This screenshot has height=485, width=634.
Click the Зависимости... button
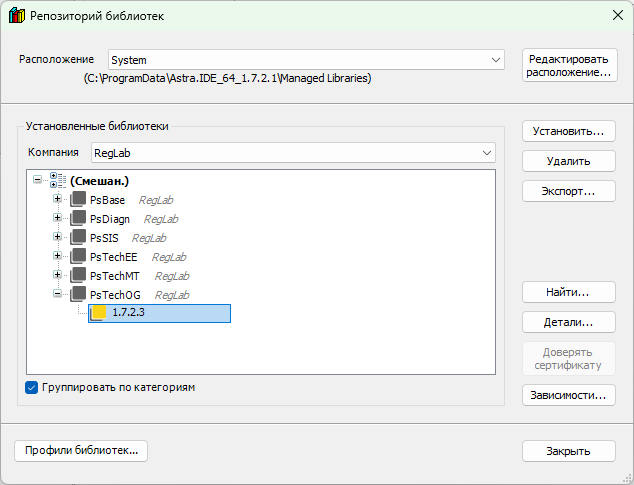(x=568, y=395)
